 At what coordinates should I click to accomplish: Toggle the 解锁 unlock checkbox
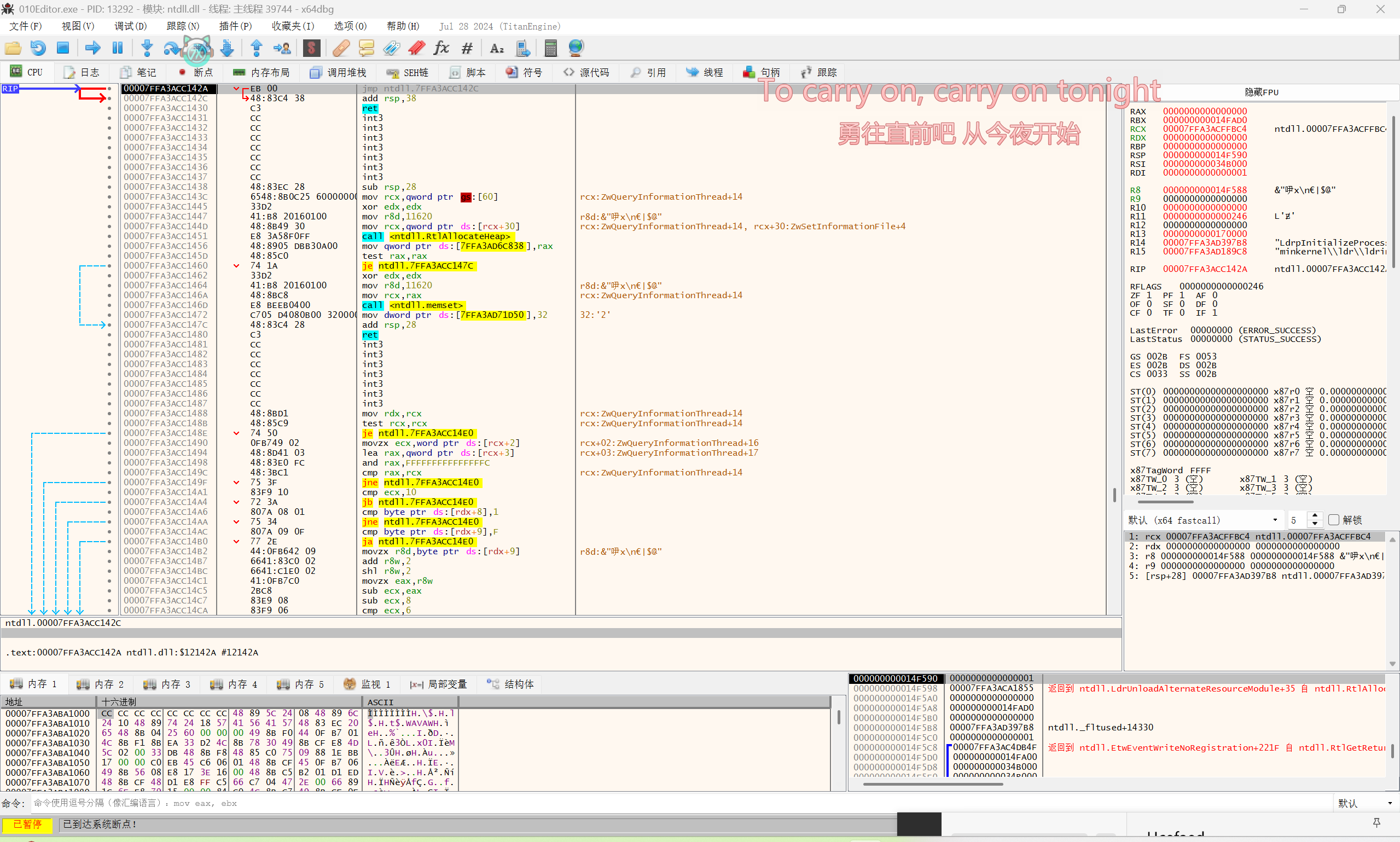[x=1334, y=520]
